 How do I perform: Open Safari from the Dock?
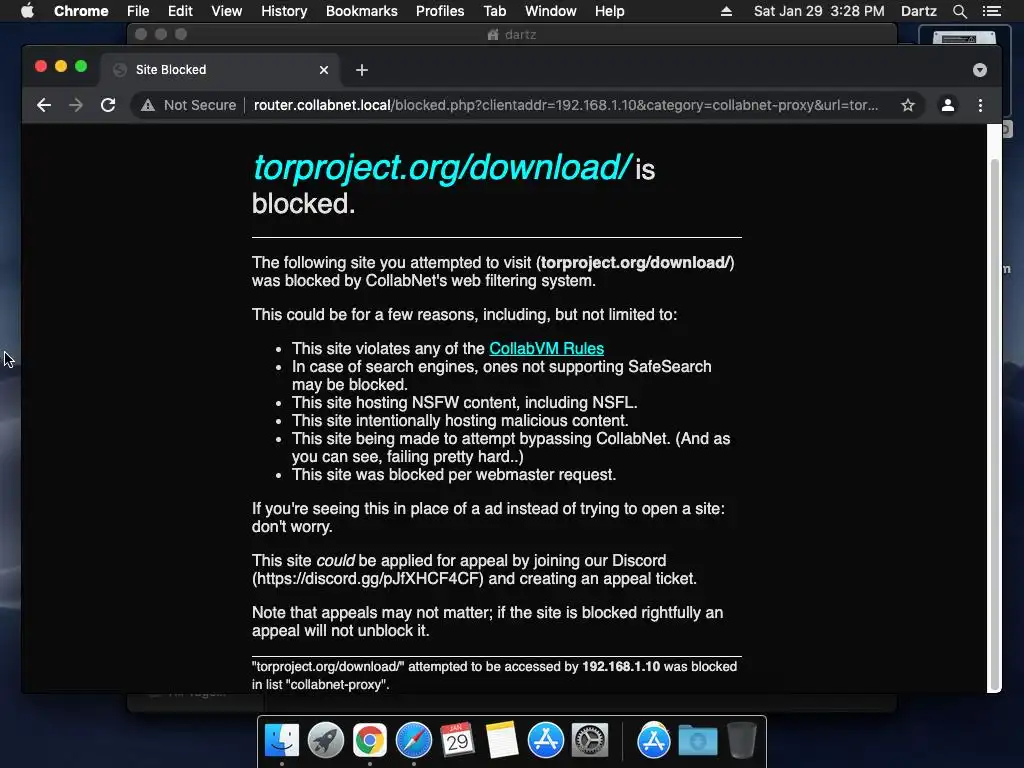tap(414, 741)
